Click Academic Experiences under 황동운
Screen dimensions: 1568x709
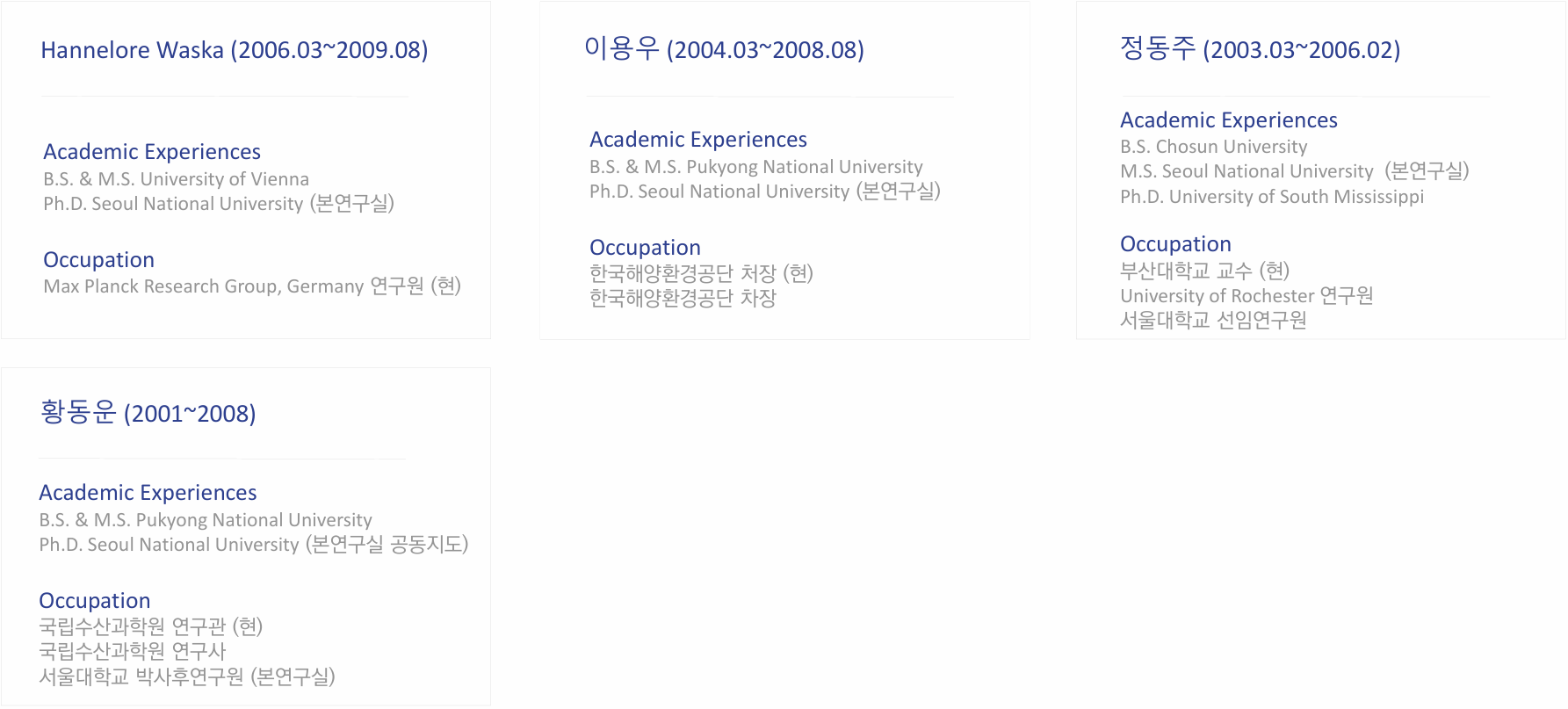pos(148,493)
